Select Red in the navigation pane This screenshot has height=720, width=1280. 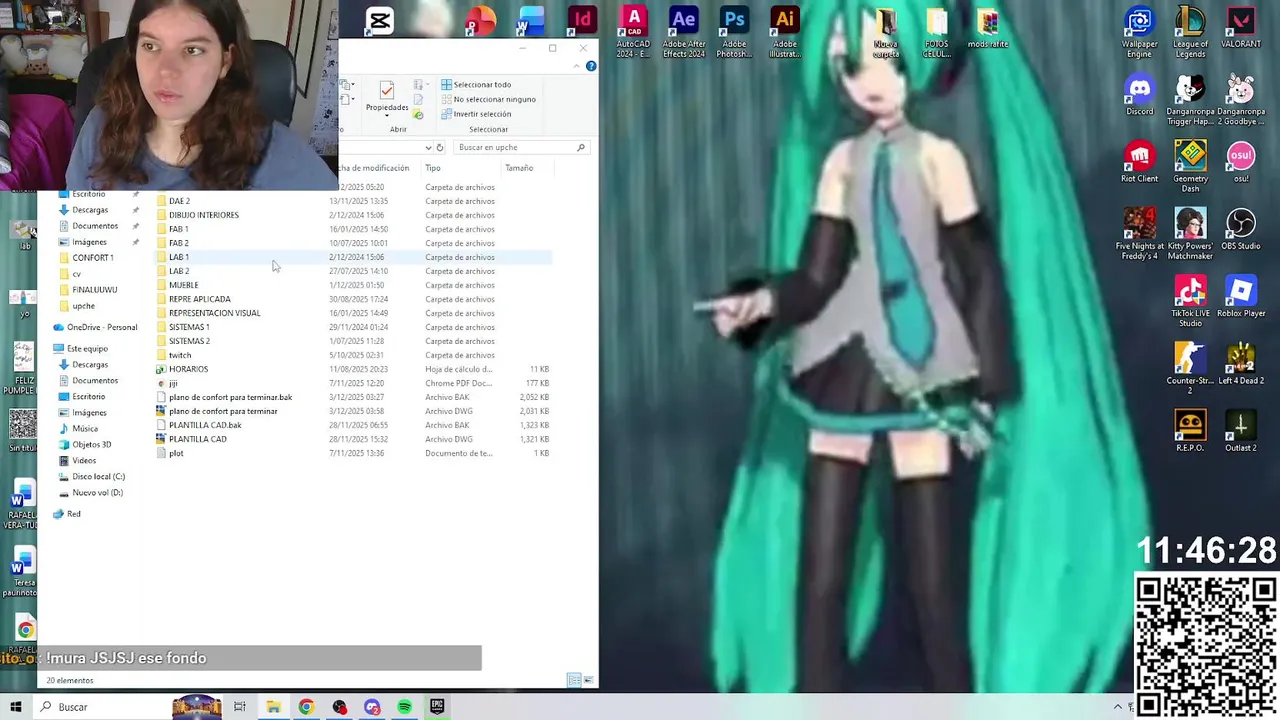click(66, 514)
